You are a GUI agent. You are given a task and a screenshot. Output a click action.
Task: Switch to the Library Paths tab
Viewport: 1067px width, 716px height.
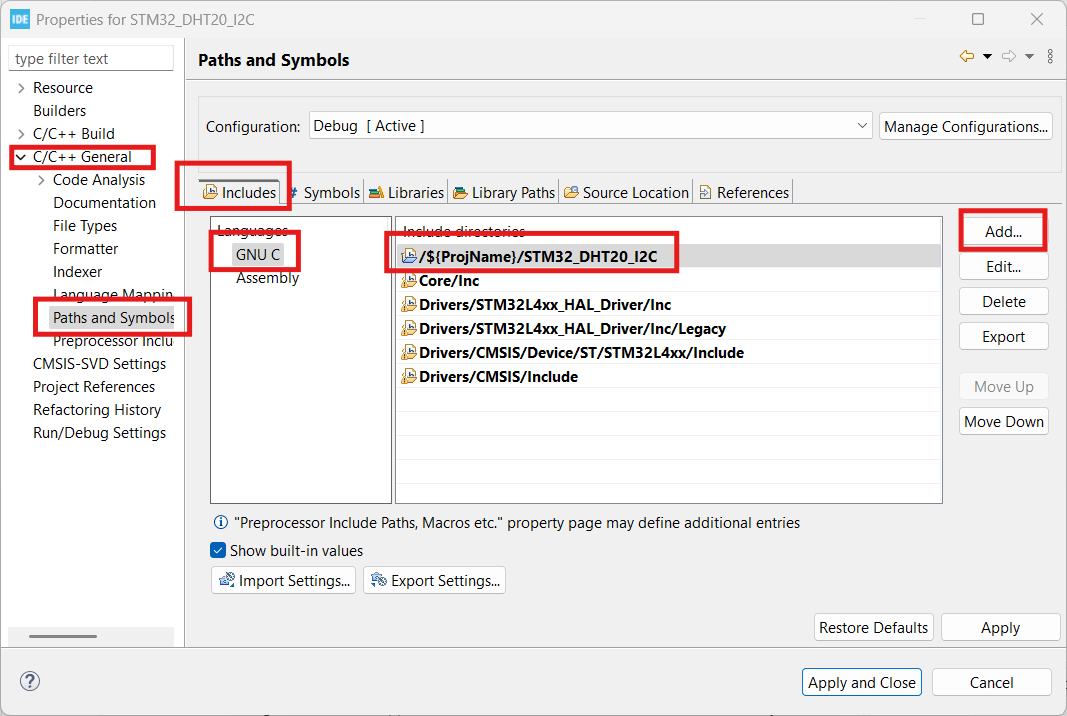pyautogui.click(x=504, y=193)
